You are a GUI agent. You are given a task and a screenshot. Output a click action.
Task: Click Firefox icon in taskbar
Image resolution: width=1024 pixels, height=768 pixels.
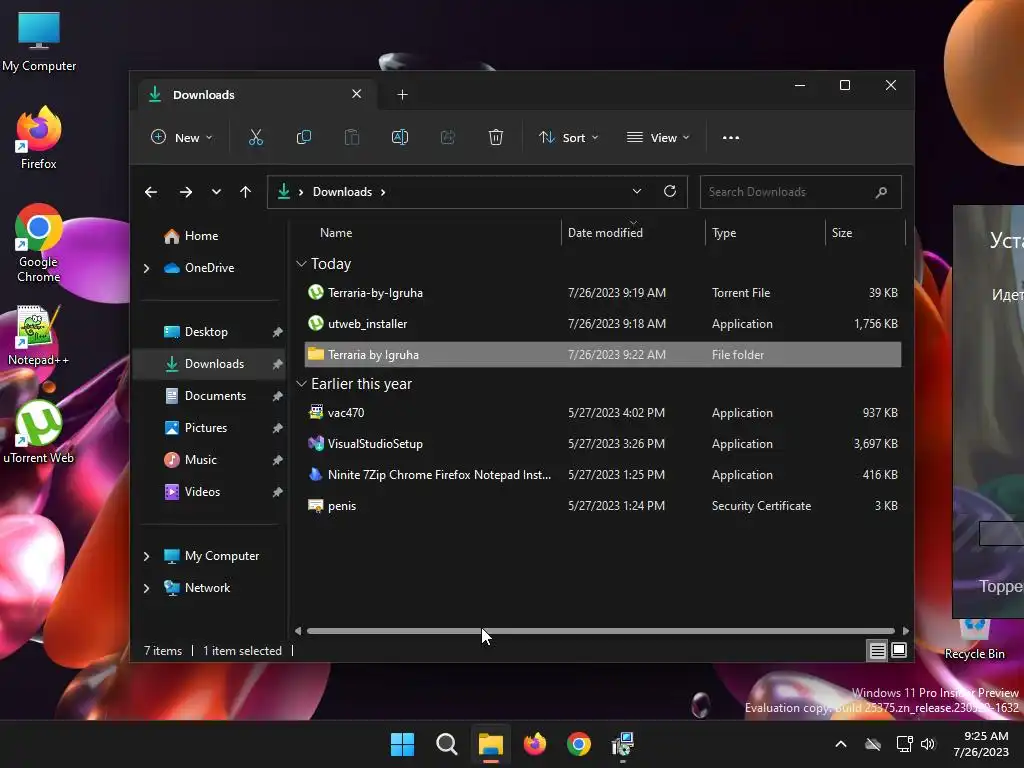coord(535,744)
